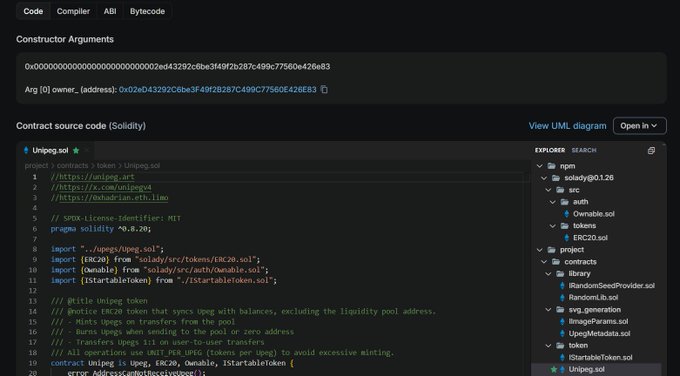Follow the https://unipeg.art link in code
Viewport: 680px width, 376px height.
tap(97, 177)
